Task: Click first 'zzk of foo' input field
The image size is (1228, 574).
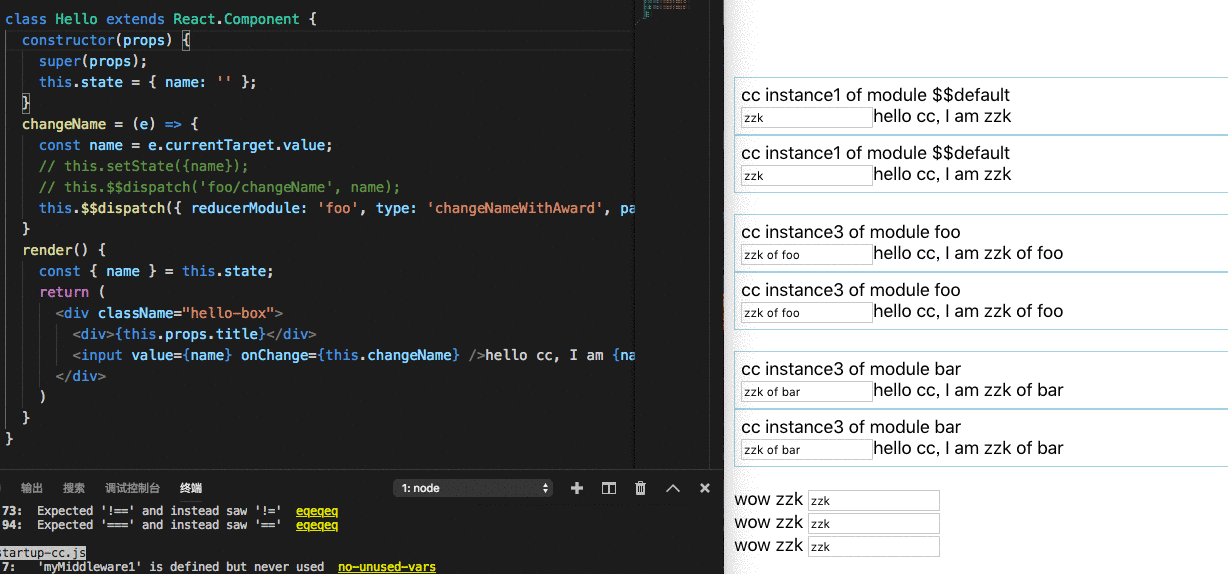Action: (806, 254)
